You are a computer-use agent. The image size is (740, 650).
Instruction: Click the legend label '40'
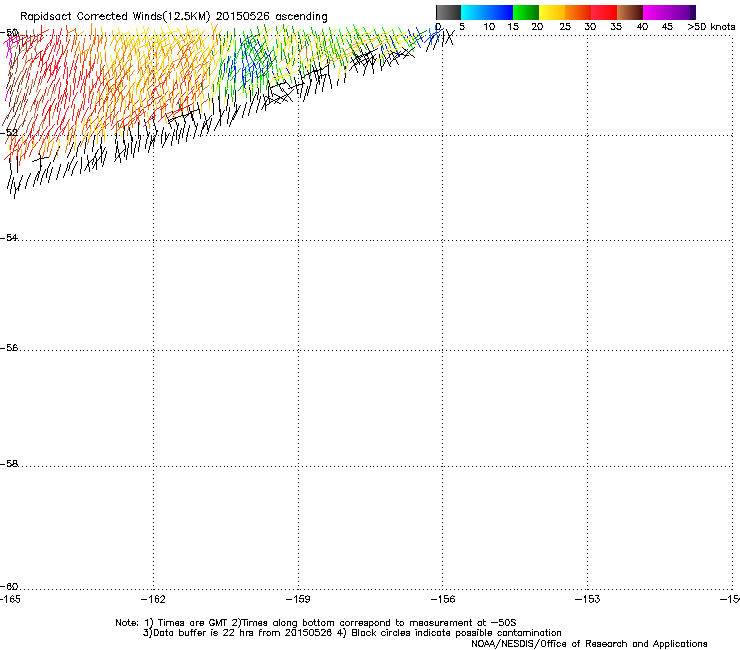642,27
